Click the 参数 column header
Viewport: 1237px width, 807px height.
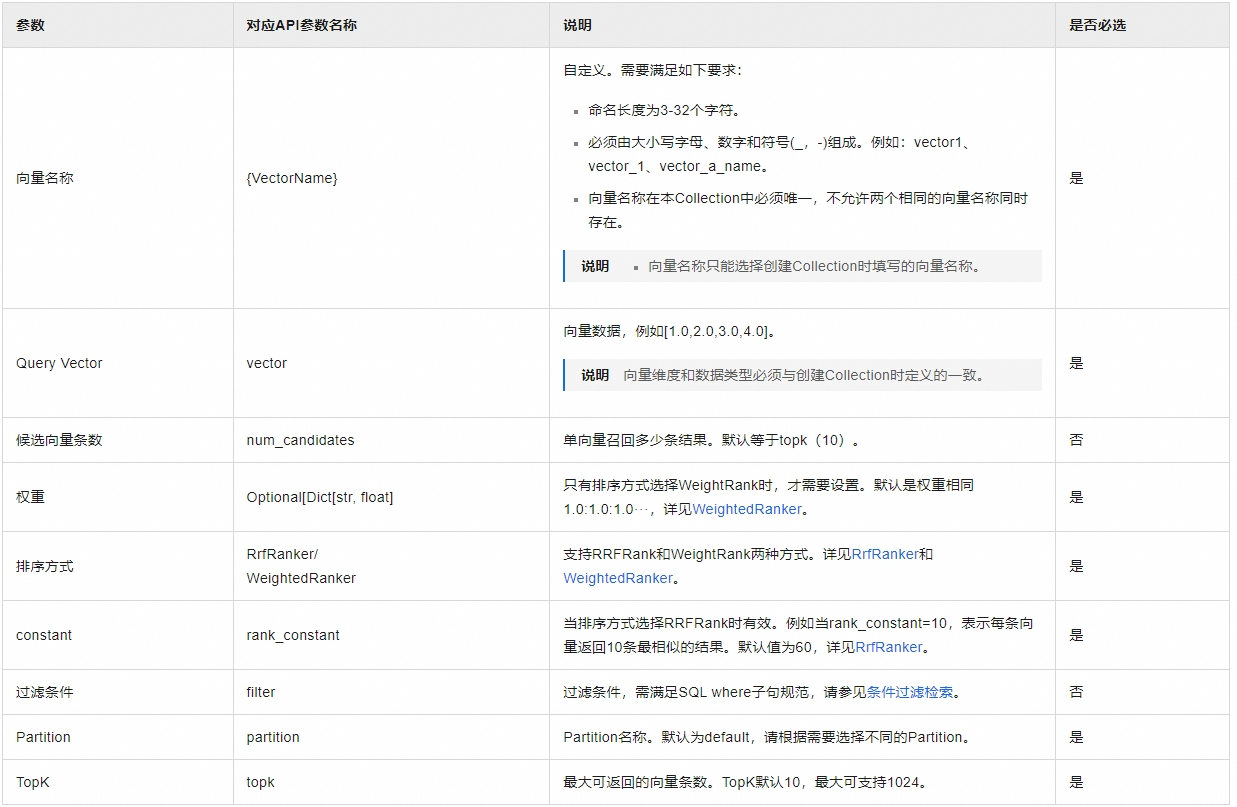click(x=31, y=25)
